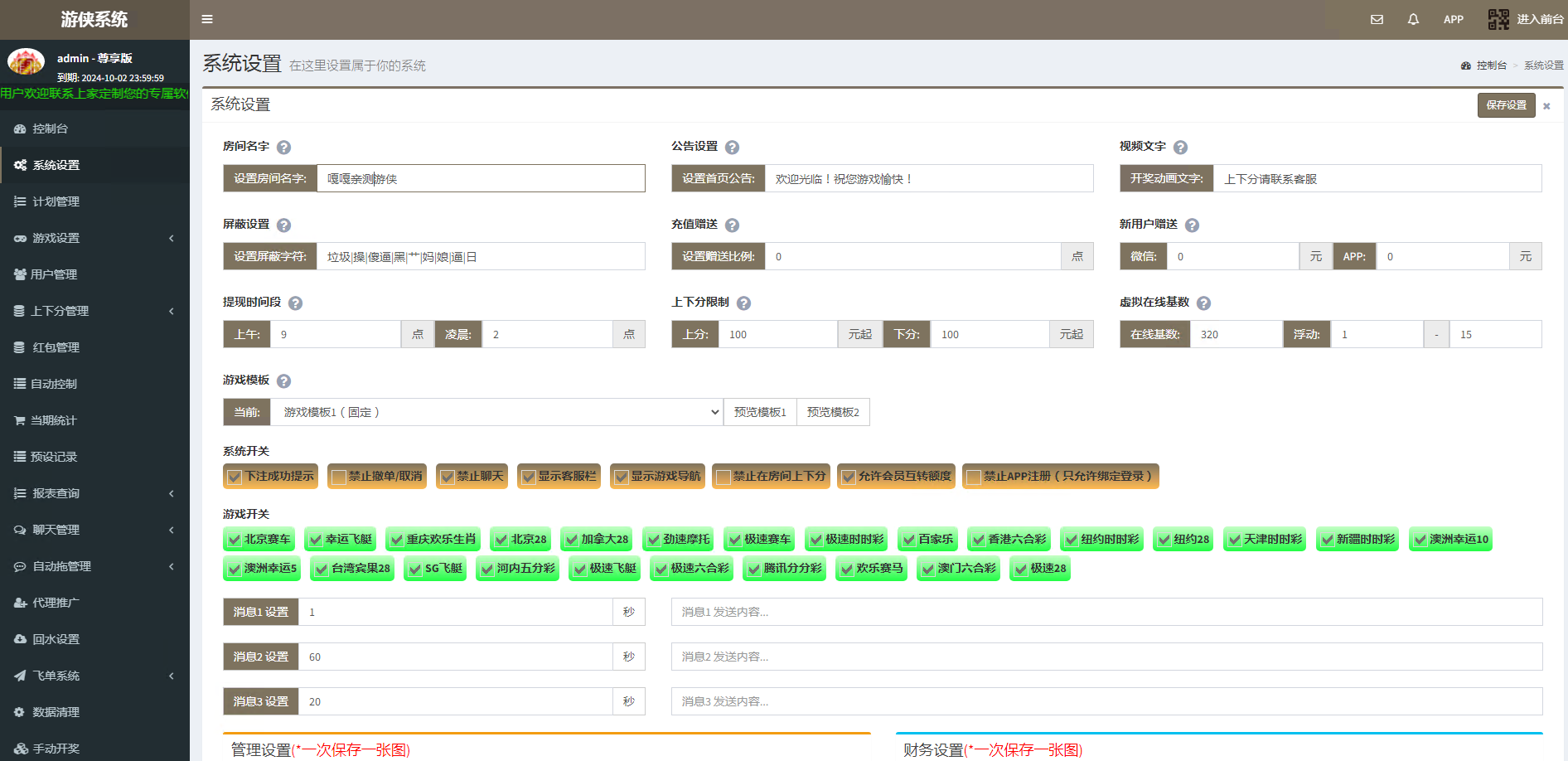Open 用户管理 in the sidebar
1568x761 pixels.
(x=54, y=274)
